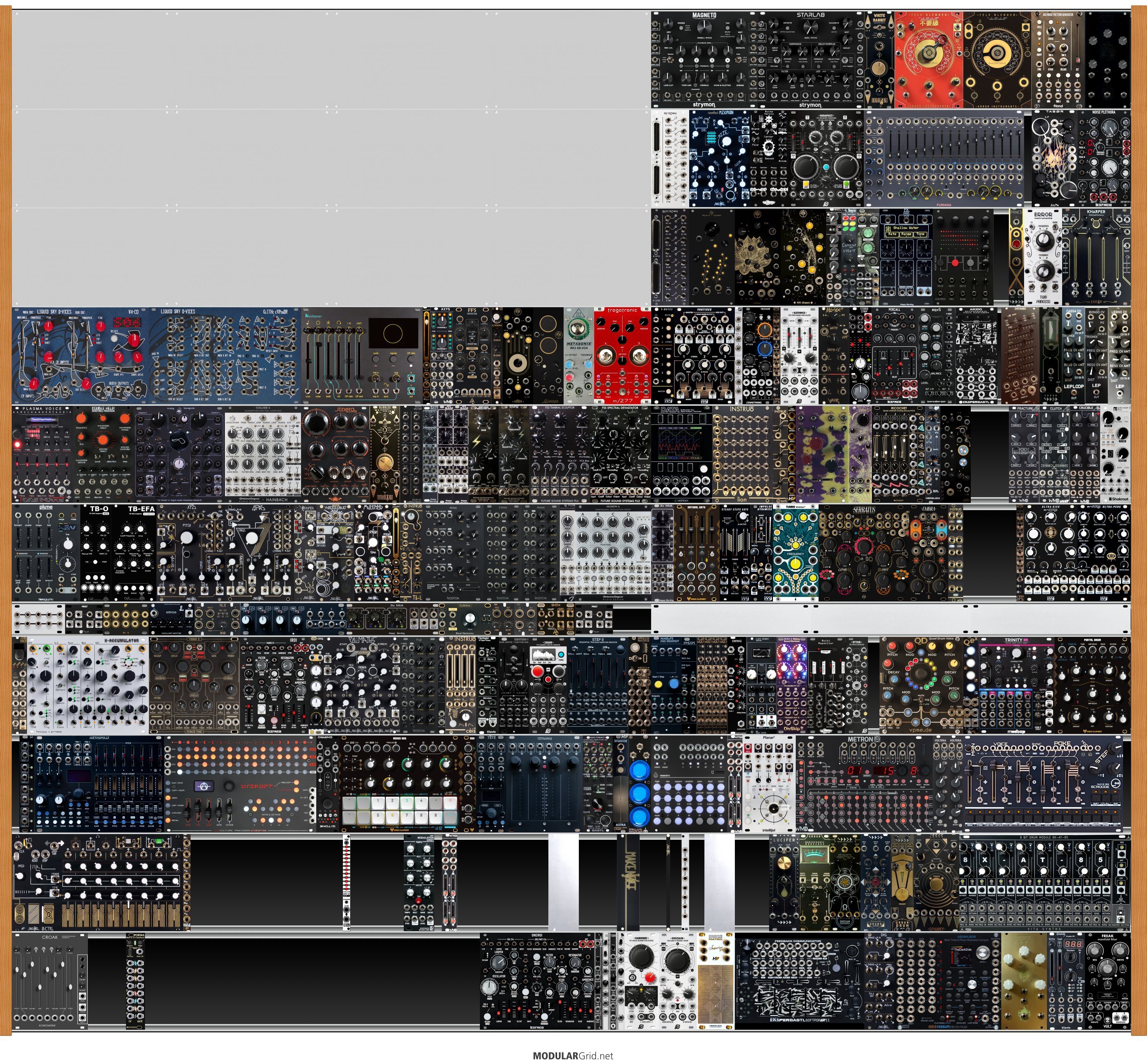Select the TB-EFA module
The height and width of the screenshot is (1064, 1147).
pos(134,552)
